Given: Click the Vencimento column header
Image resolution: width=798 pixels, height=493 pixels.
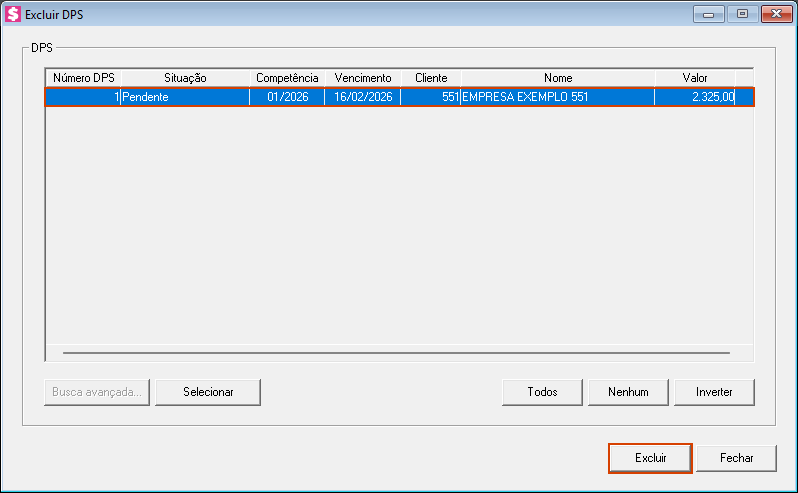Looking at the screenshot, I should (x=362, y=78).
